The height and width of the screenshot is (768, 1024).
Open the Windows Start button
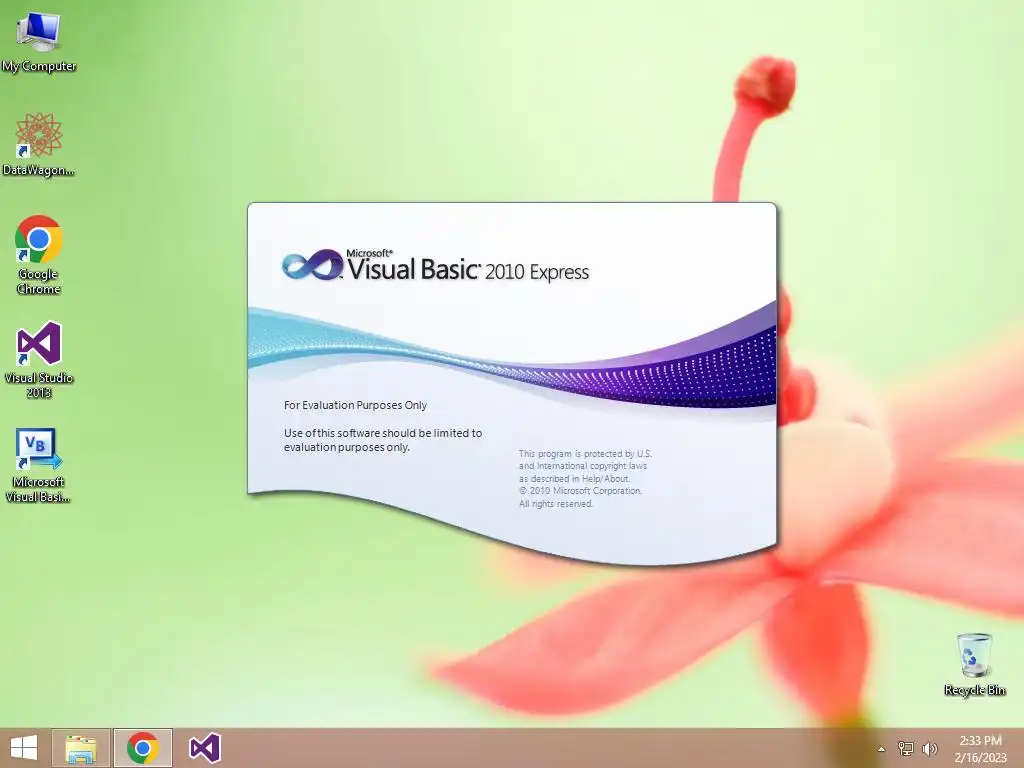(x=24, y=748)
